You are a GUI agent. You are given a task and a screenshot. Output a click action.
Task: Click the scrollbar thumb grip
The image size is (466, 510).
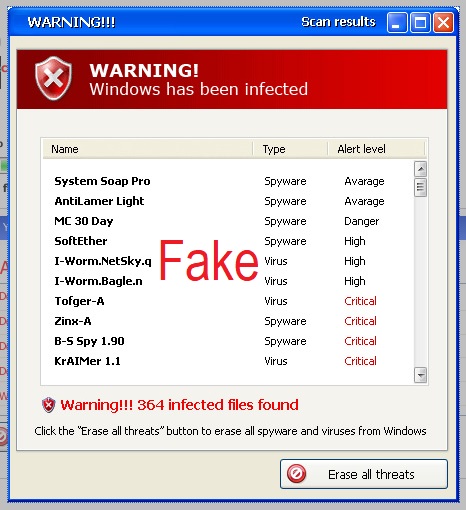pyautogui.click(x=420, y=188)
